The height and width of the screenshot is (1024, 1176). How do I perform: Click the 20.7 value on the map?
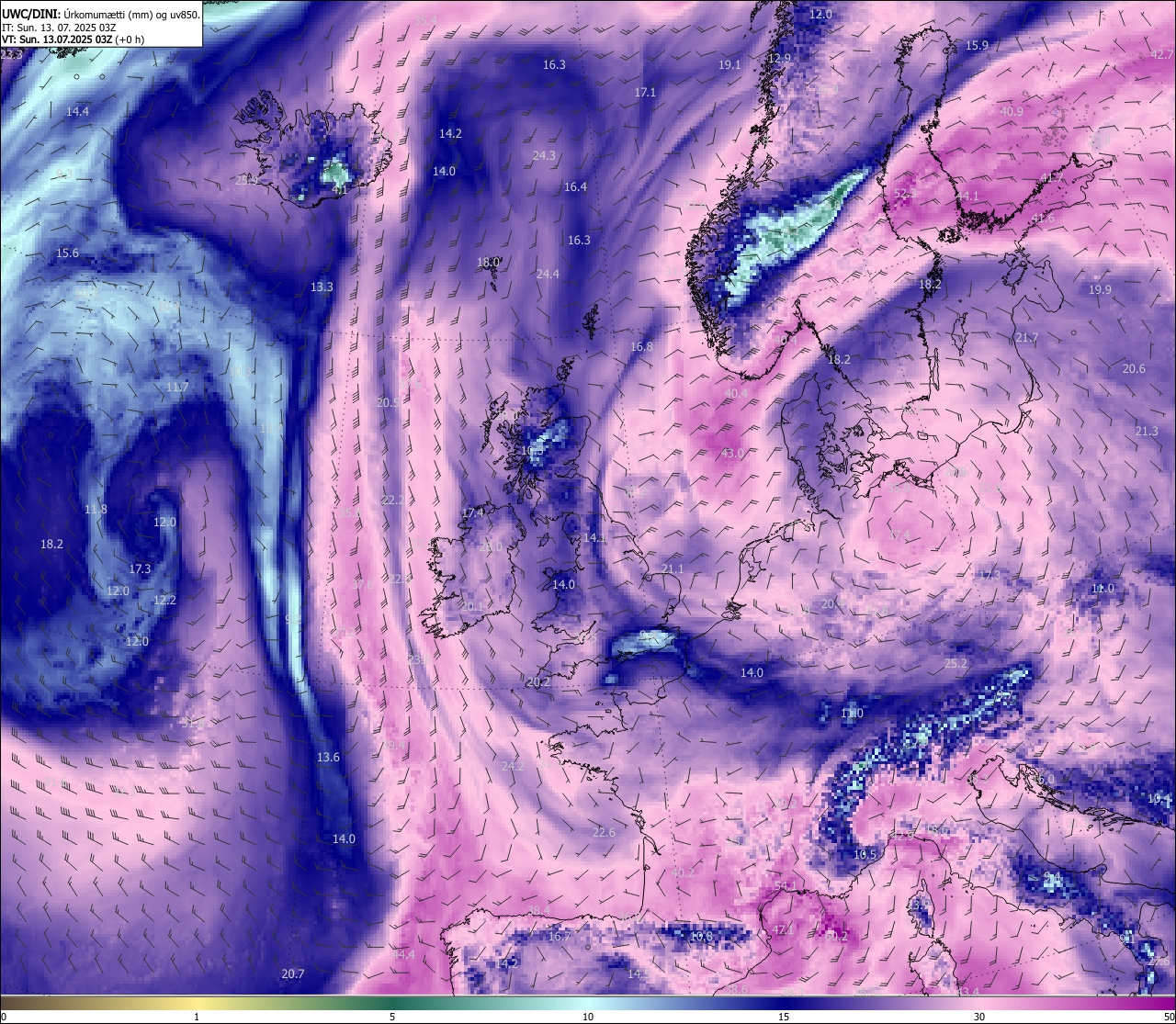click(292, 973)
